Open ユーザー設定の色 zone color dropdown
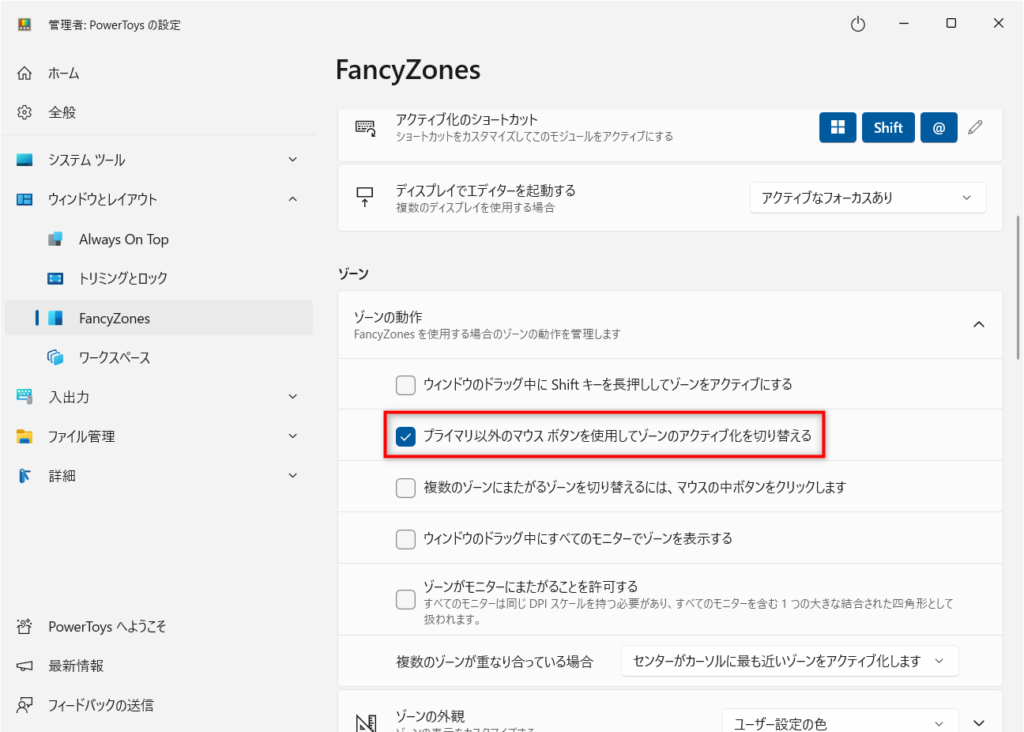Image resolution: width=1024 pixels, height=732 pixels. pos(840,722)
